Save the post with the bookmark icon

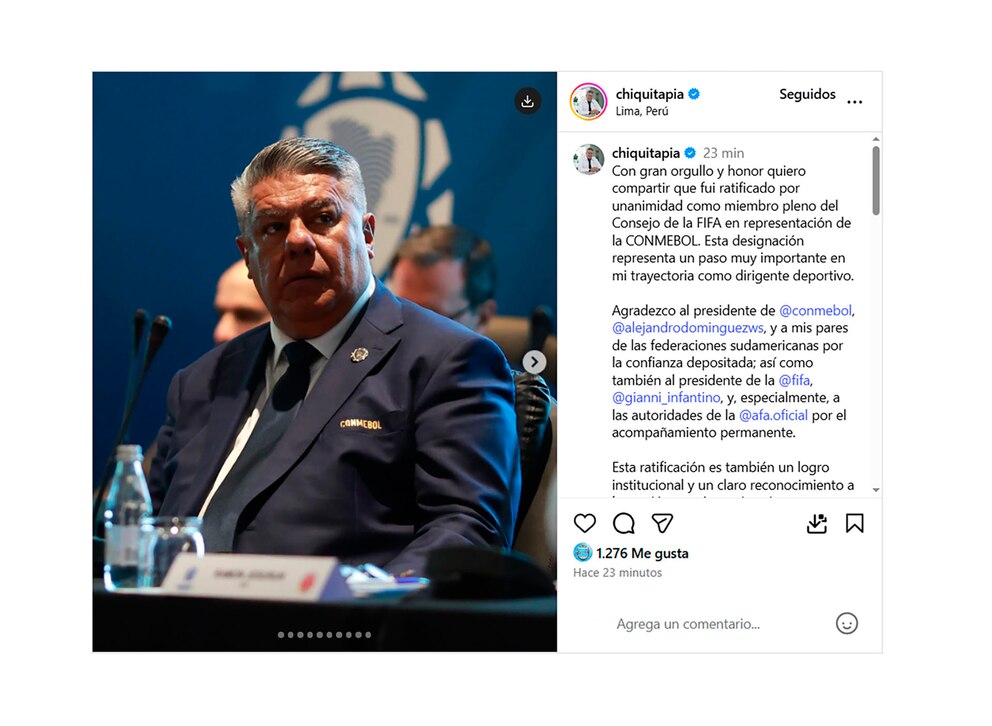pos(855,523)
